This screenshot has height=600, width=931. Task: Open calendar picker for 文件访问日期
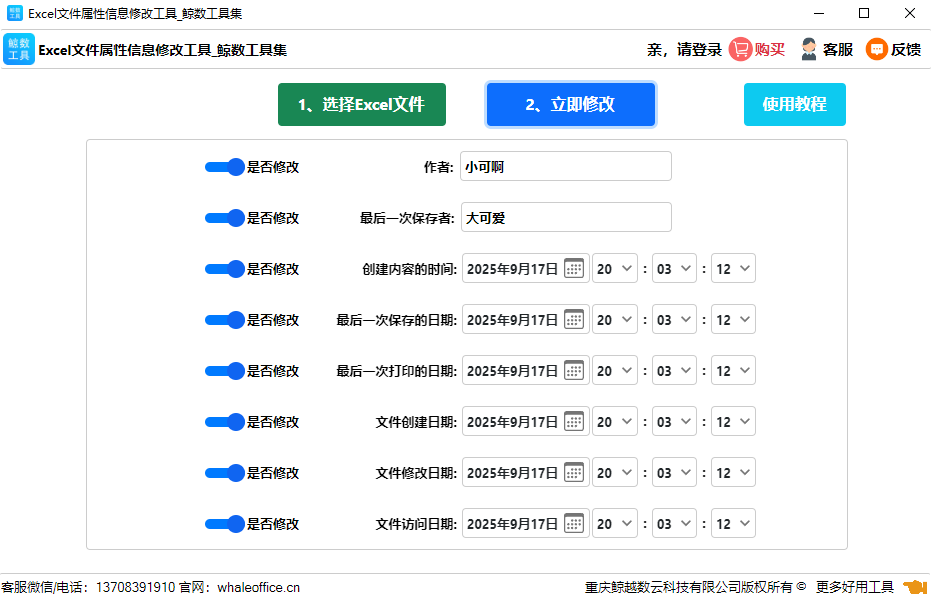pyautogui.click(x=574, y=523)
